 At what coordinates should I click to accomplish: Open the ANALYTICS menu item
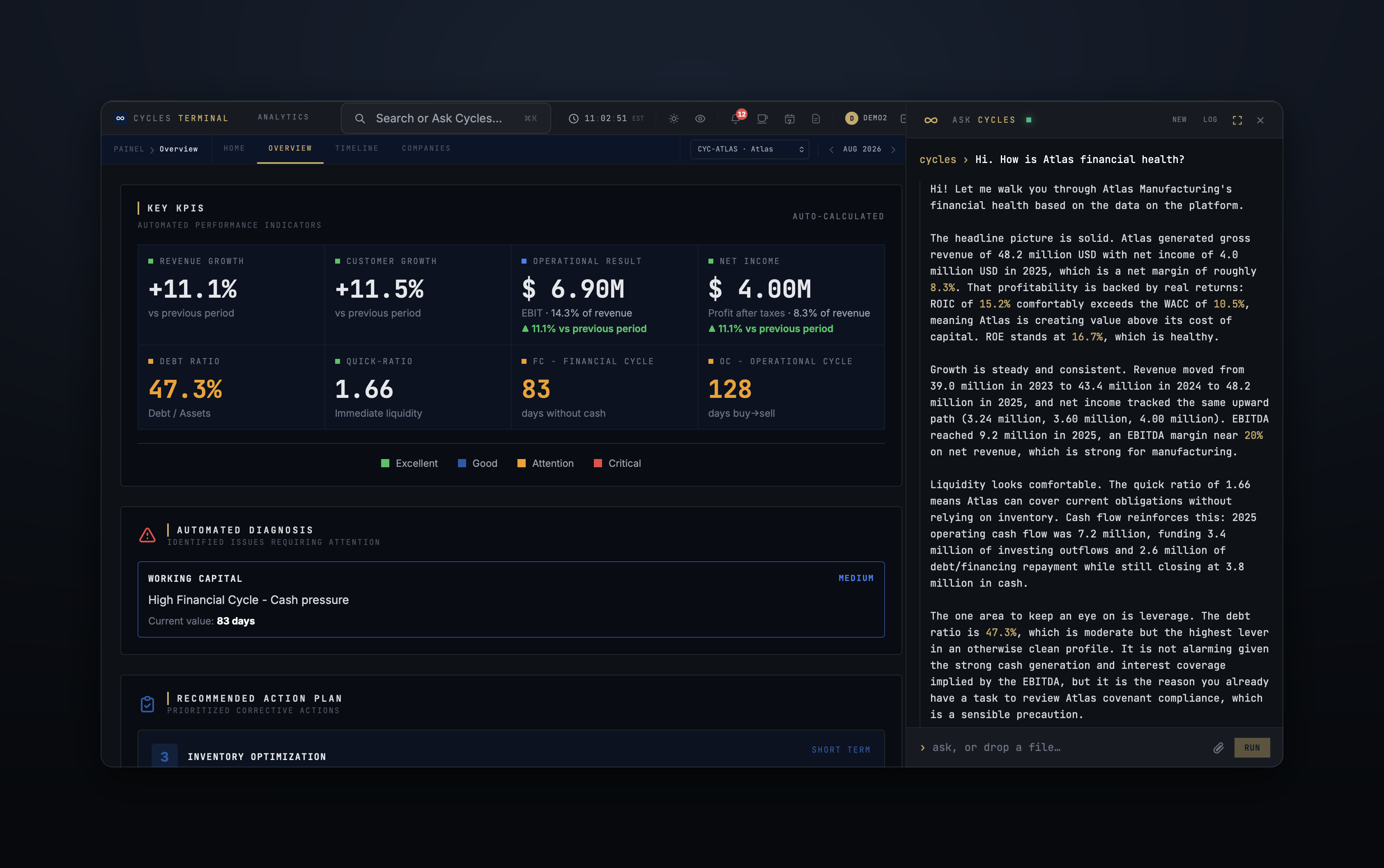click(283, 117)
